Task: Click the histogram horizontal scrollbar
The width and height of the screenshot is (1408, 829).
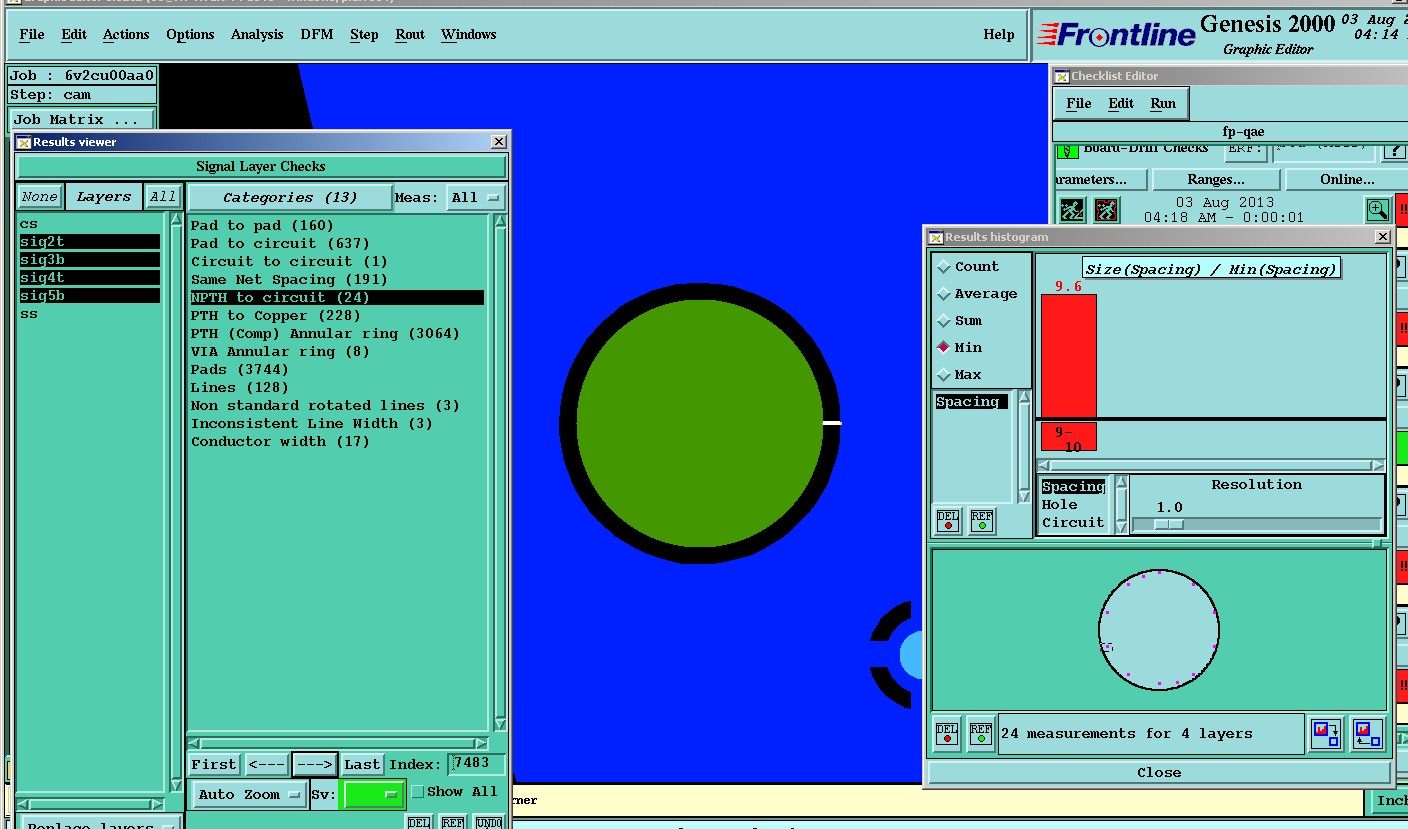Action: pos(1211,465)
